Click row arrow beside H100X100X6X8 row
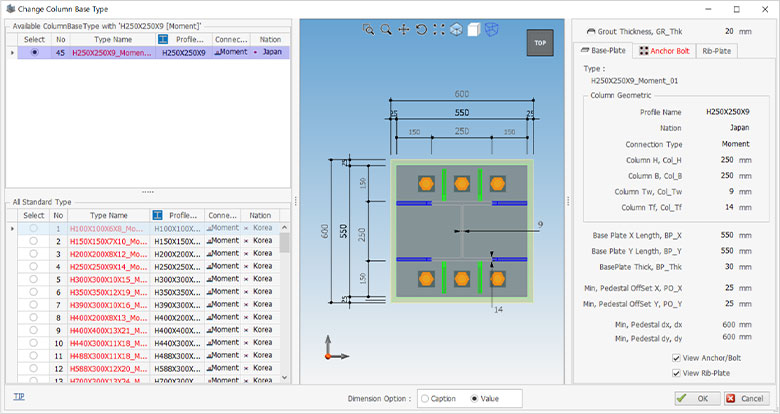The height and width of the screenshot is (414, 780). (x=12, y=228)
